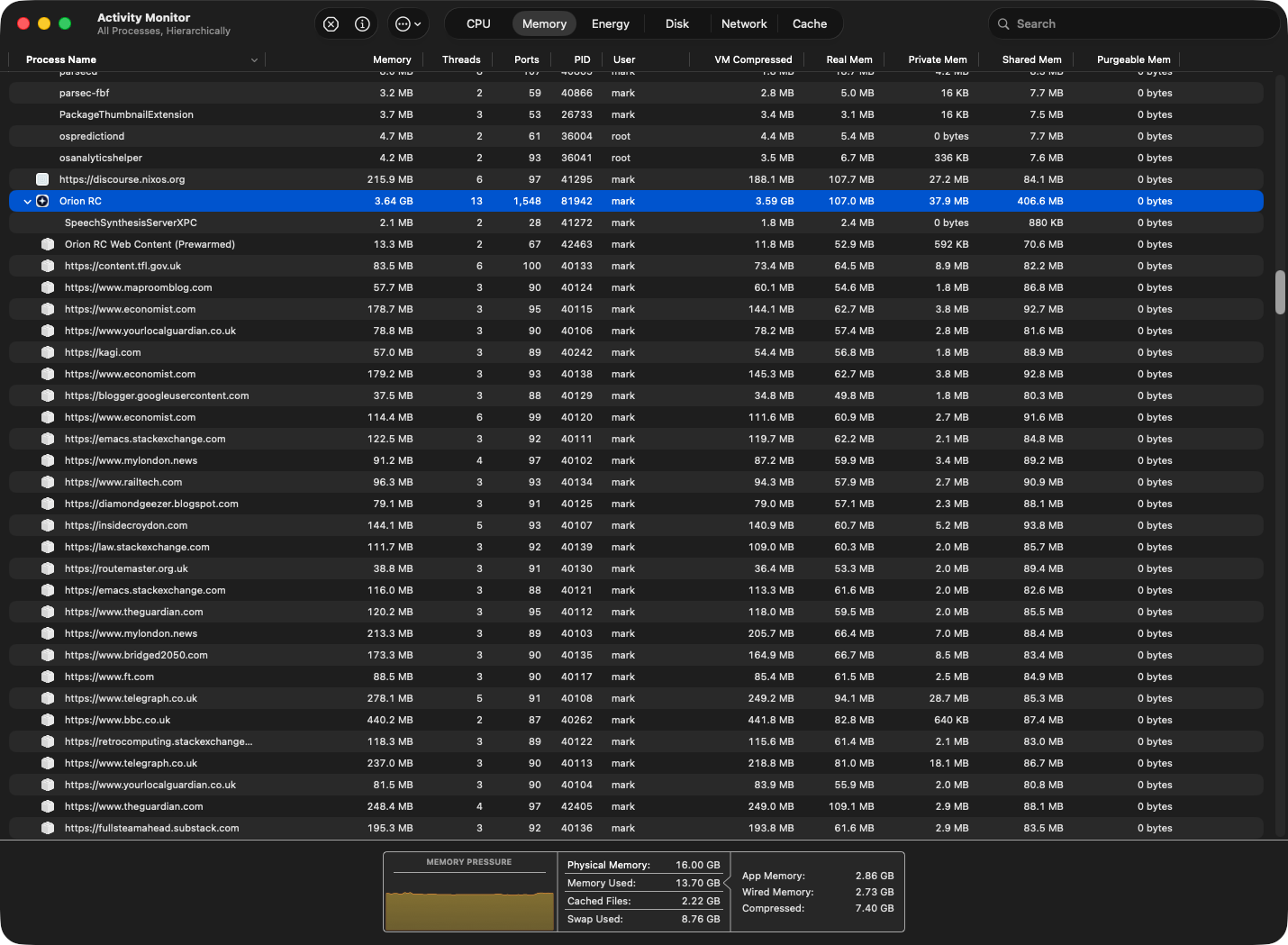This screenshot has height=945, width=1288.
Task: Click the Search field
Action: pyautogui.click(x=1134, y=24)
